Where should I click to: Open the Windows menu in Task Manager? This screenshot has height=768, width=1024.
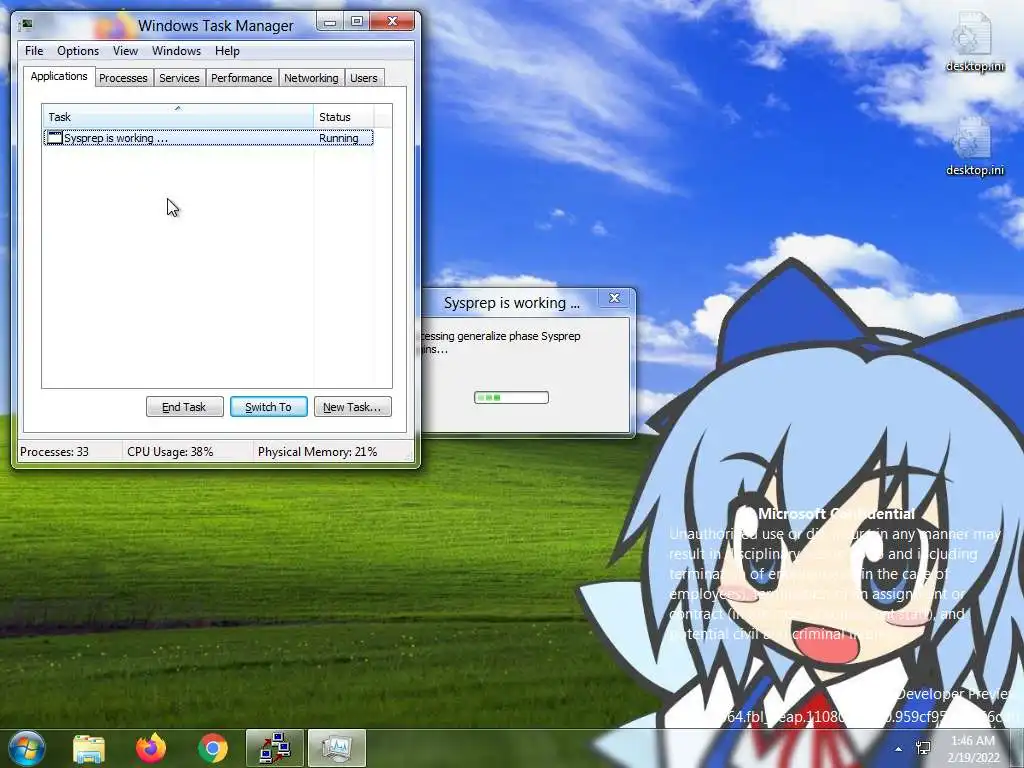(176, 51)
